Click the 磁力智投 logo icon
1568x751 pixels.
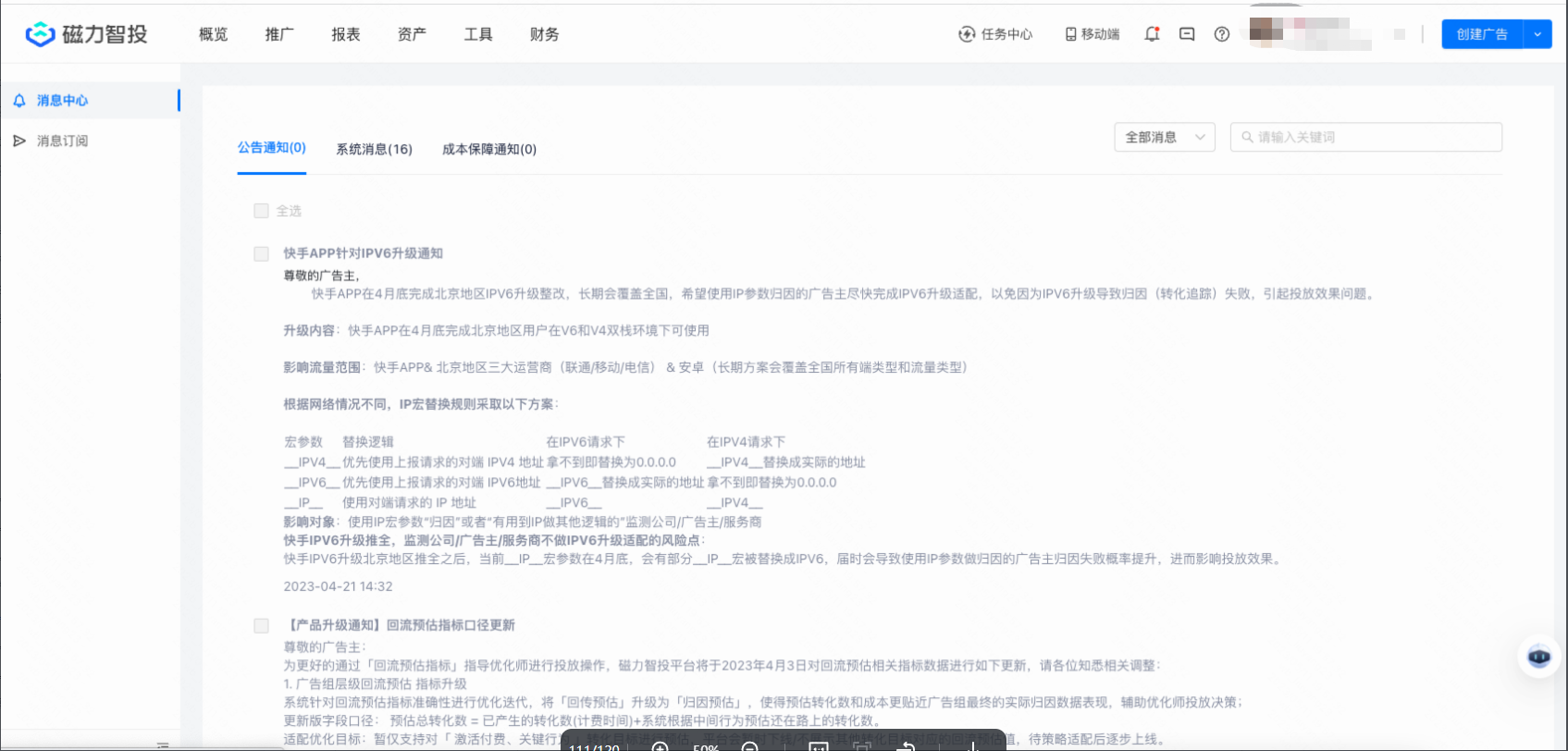(x=40, y=34)
